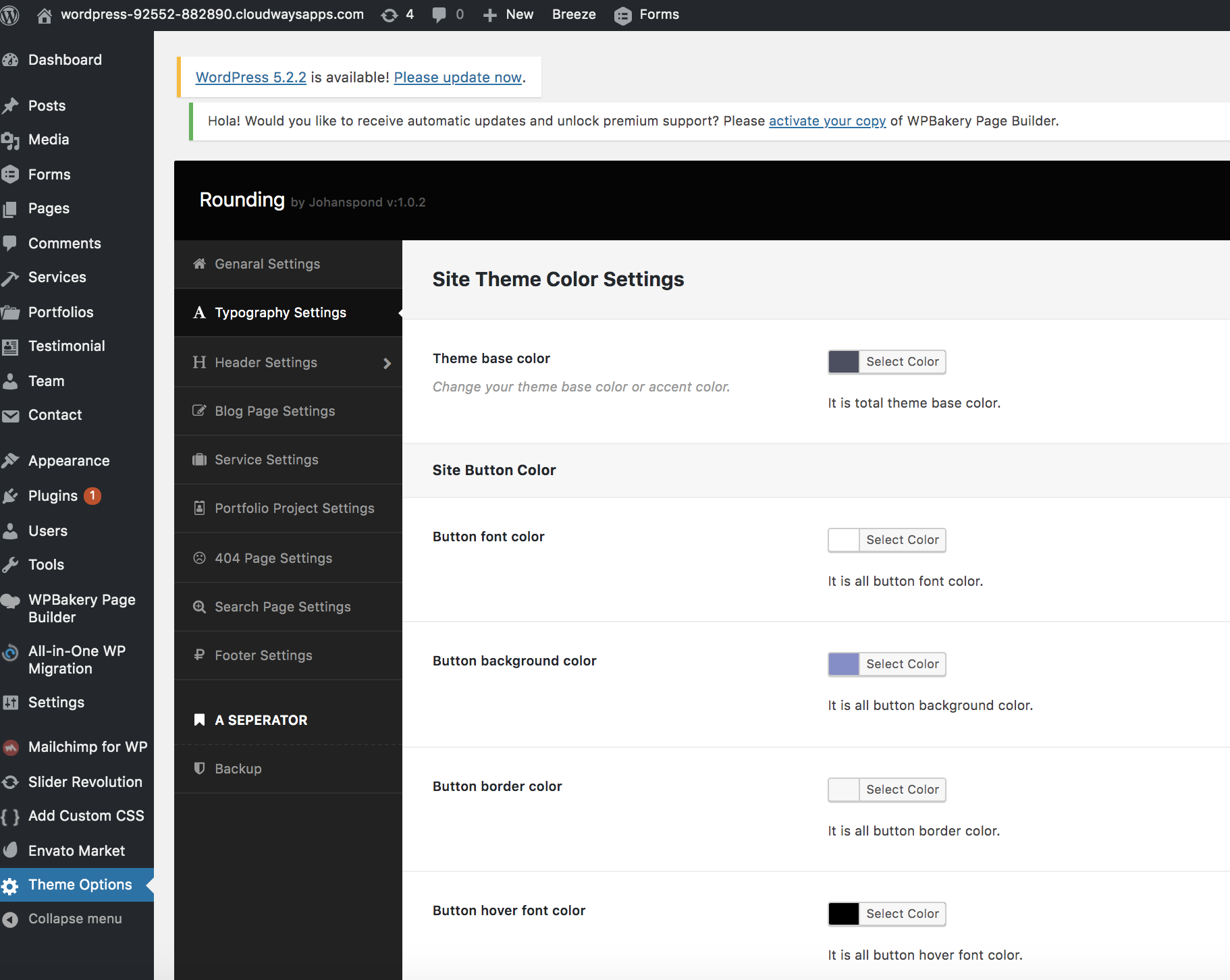Click the WordPress logo icon
This screenshot has height=980, width=1230.
[9, 15]
